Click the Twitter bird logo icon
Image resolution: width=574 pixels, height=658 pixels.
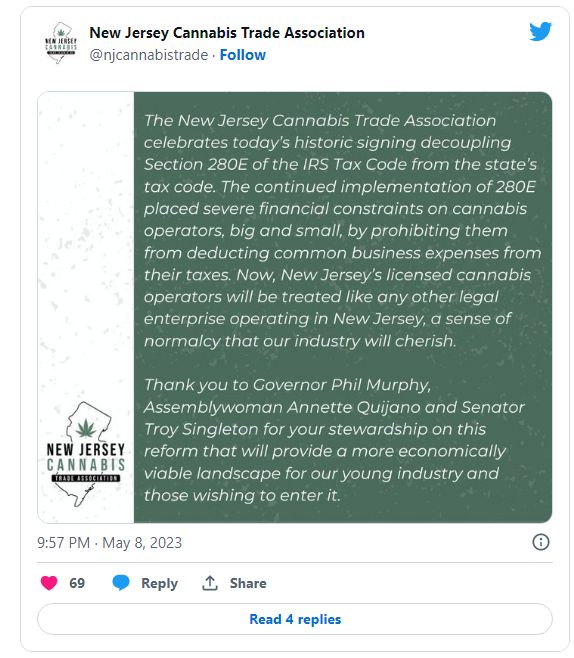540,31
